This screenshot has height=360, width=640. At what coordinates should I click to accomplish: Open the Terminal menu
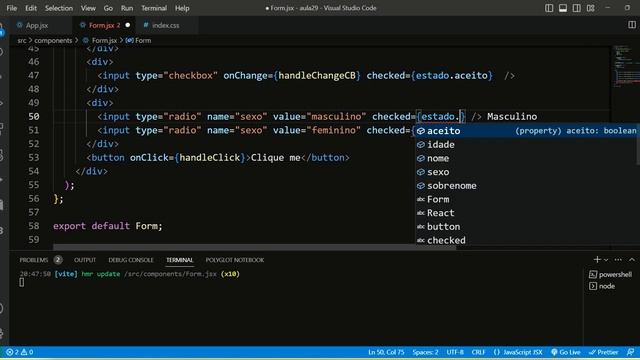(x=154, y=8)
